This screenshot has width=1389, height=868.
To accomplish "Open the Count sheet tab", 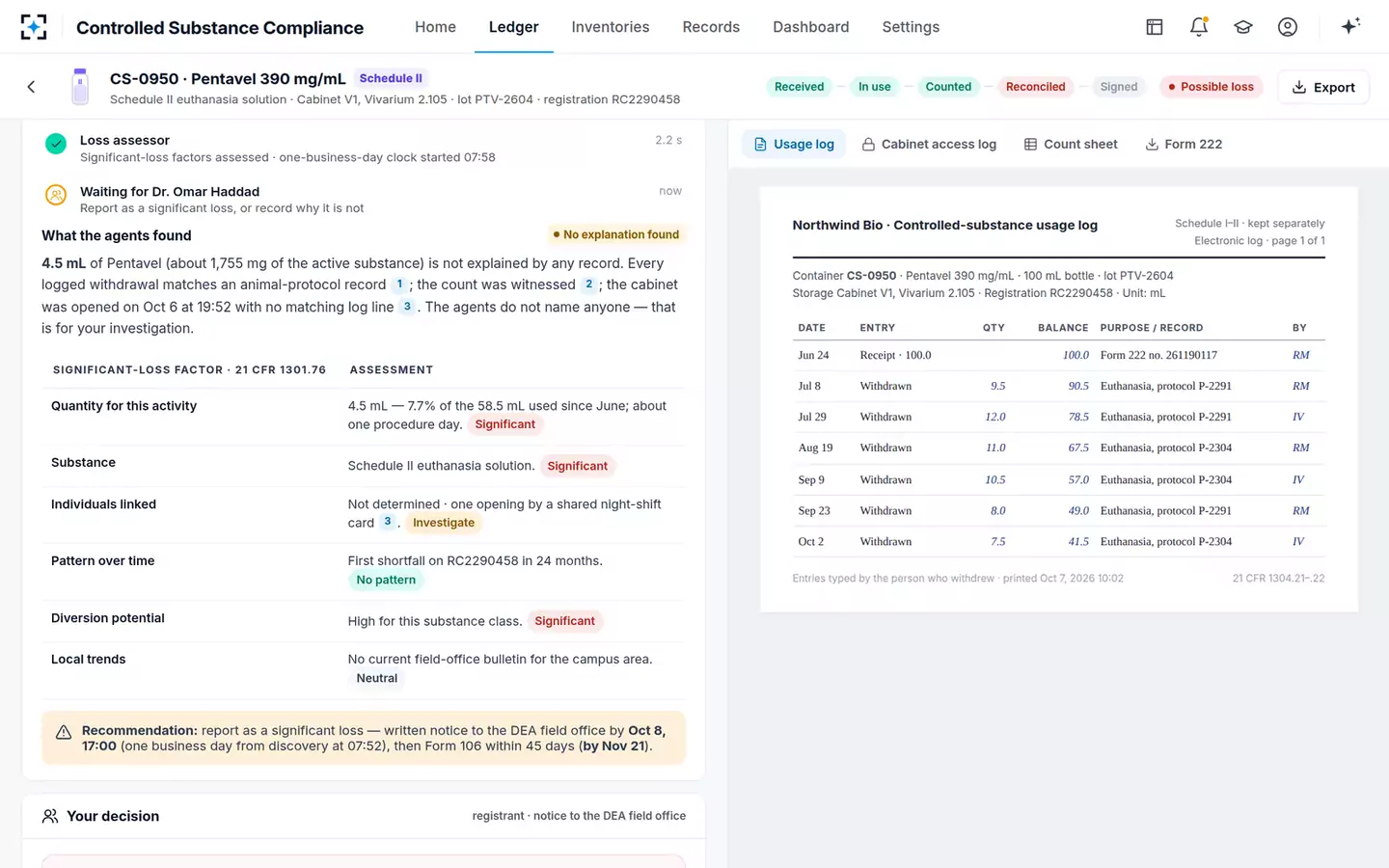I will pos(1071,145).
